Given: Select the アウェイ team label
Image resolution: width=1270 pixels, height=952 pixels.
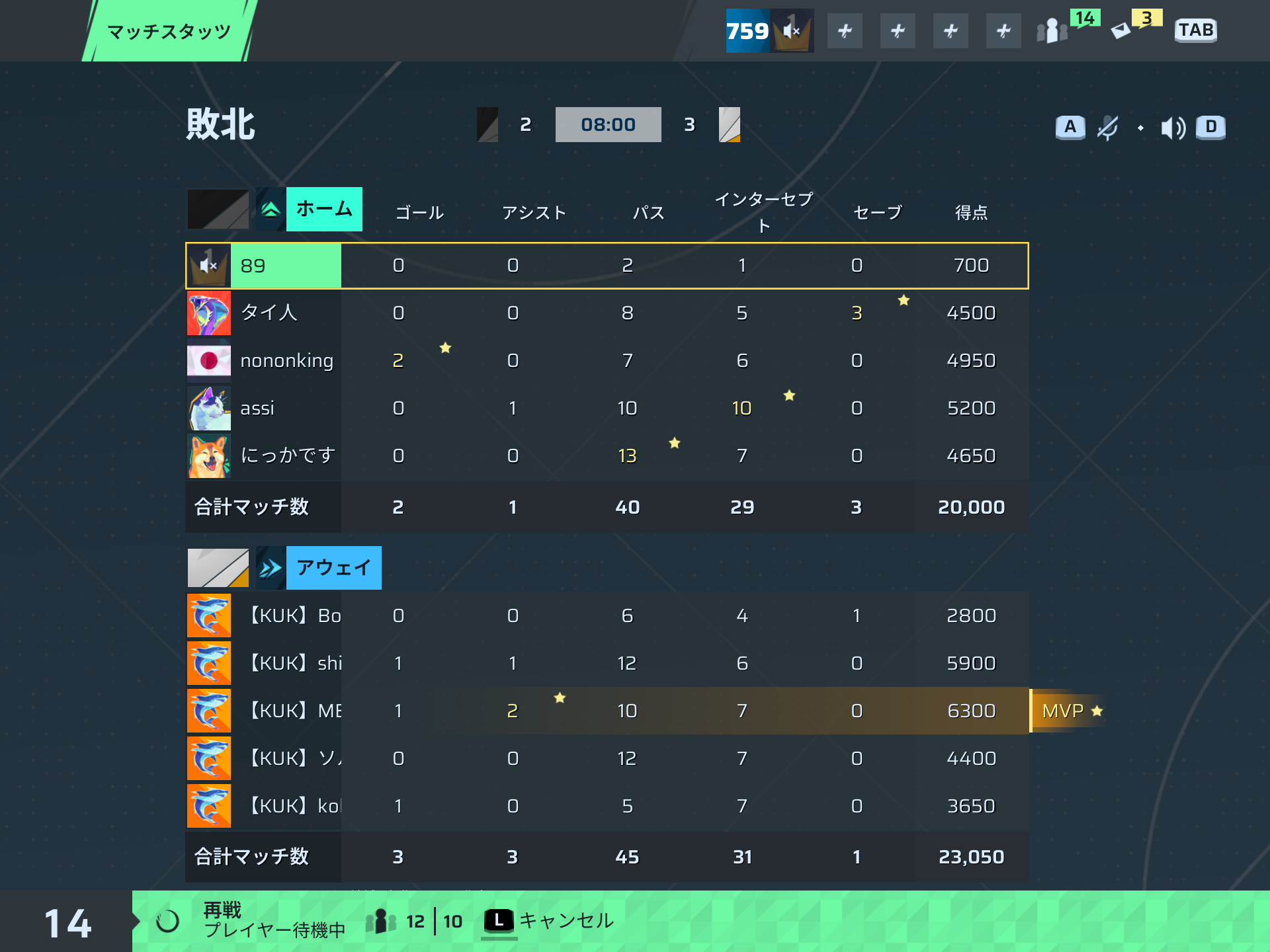Looking at the screenshot, I should tap(333, 567).
